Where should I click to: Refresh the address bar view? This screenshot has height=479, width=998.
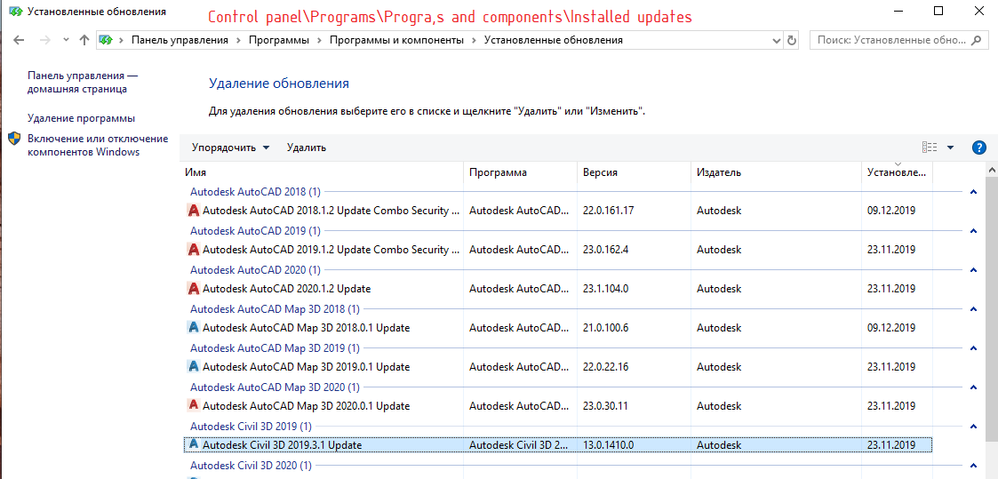792,40
